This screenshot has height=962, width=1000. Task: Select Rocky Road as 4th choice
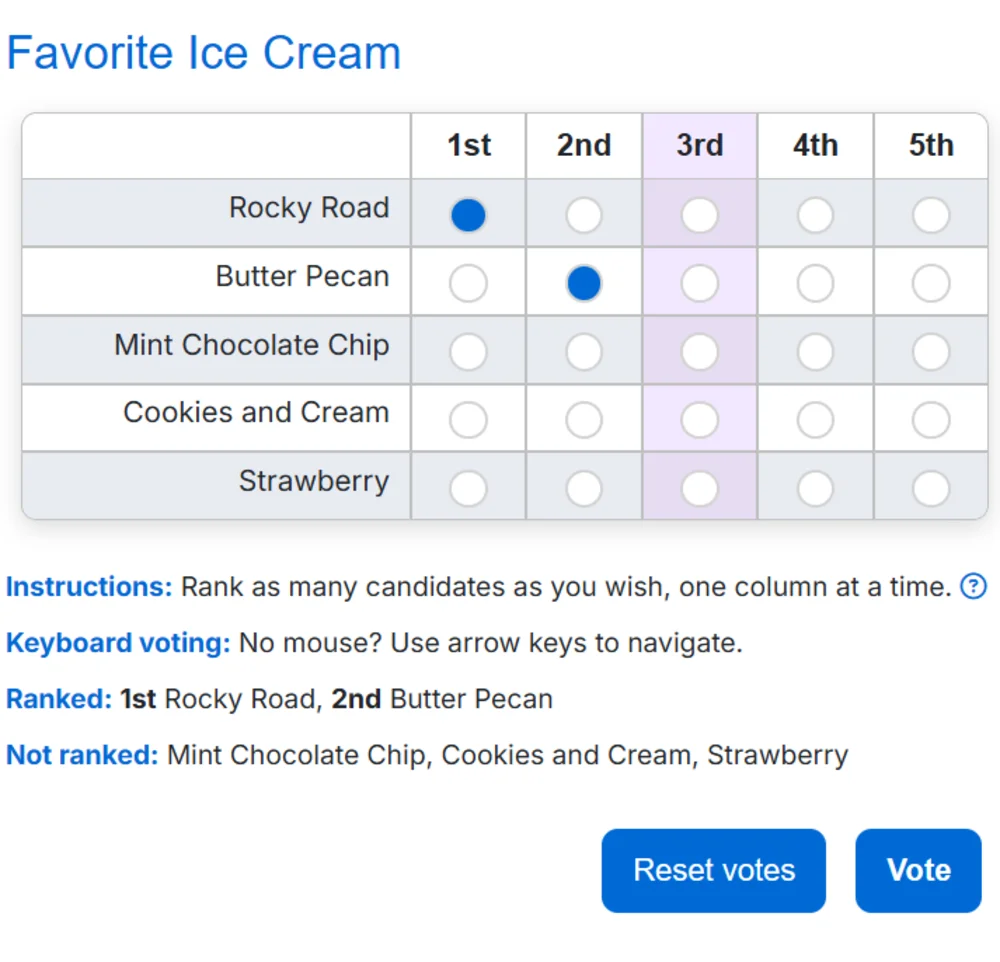(815, 214)
